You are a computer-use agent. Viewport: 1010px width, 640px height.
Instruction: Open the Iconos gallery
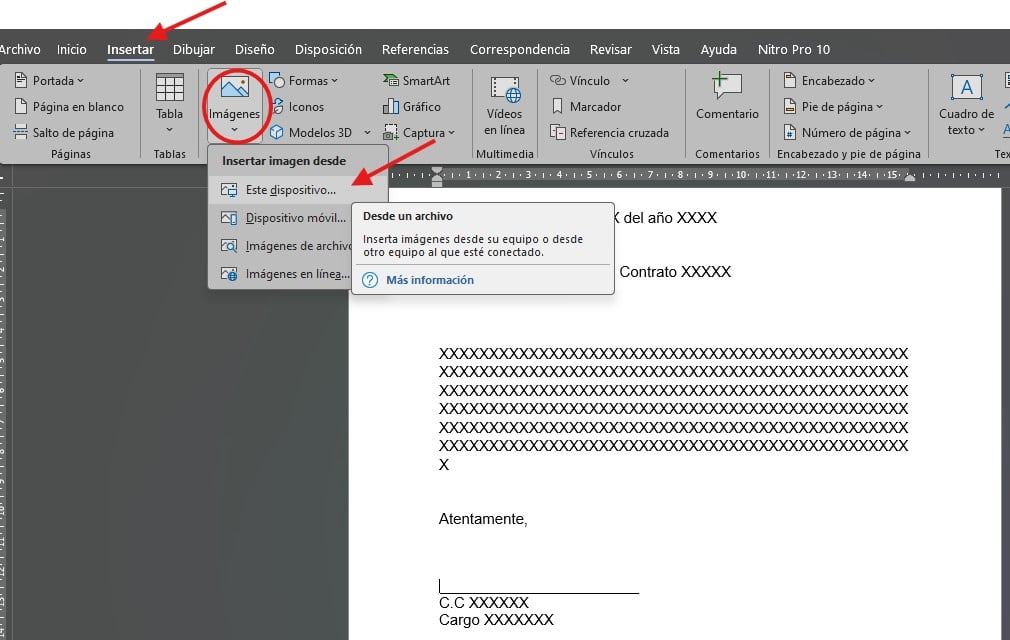coord(298,107)
